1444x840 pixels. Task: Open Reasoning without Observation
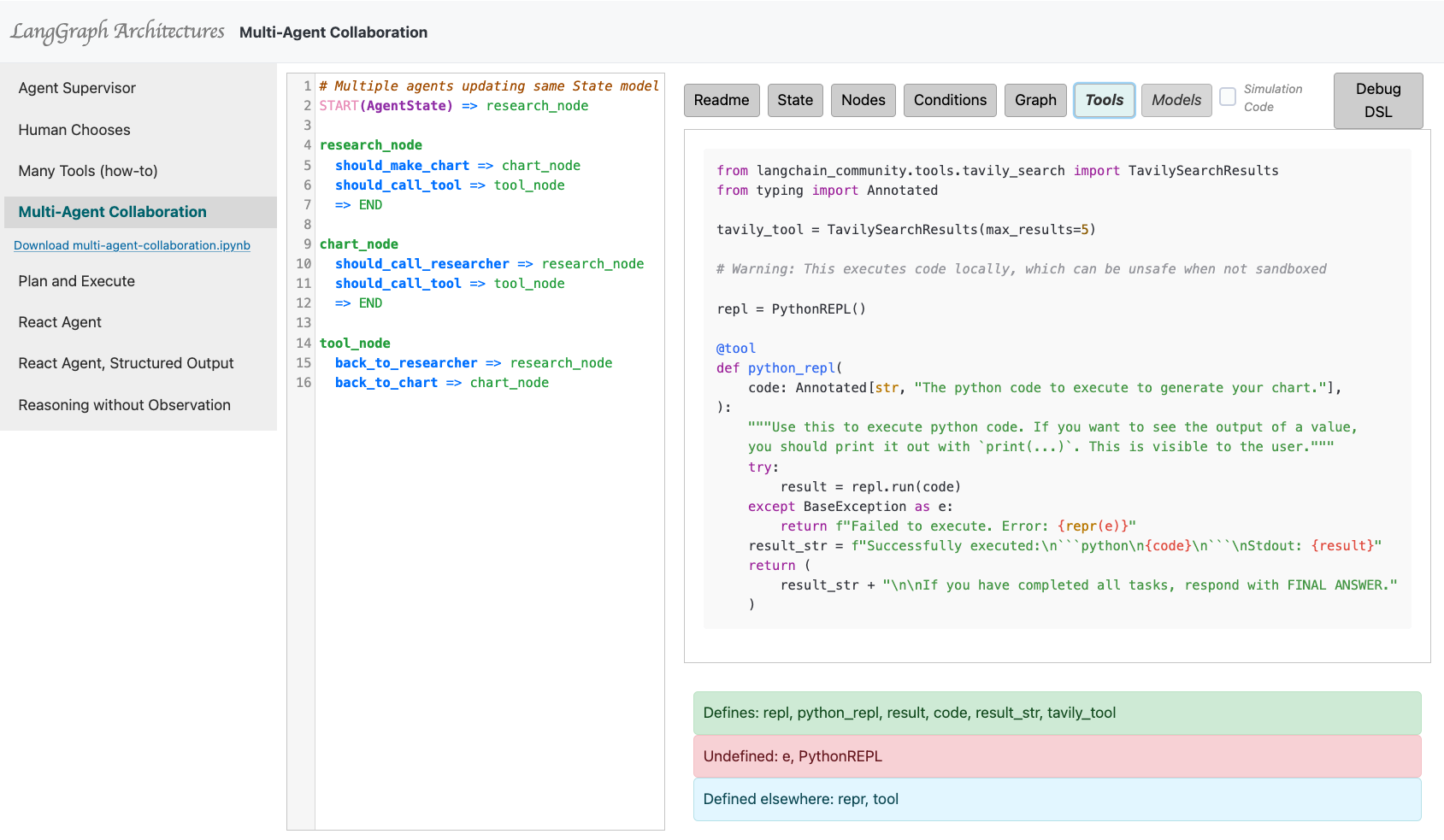[x=124, y=405]
